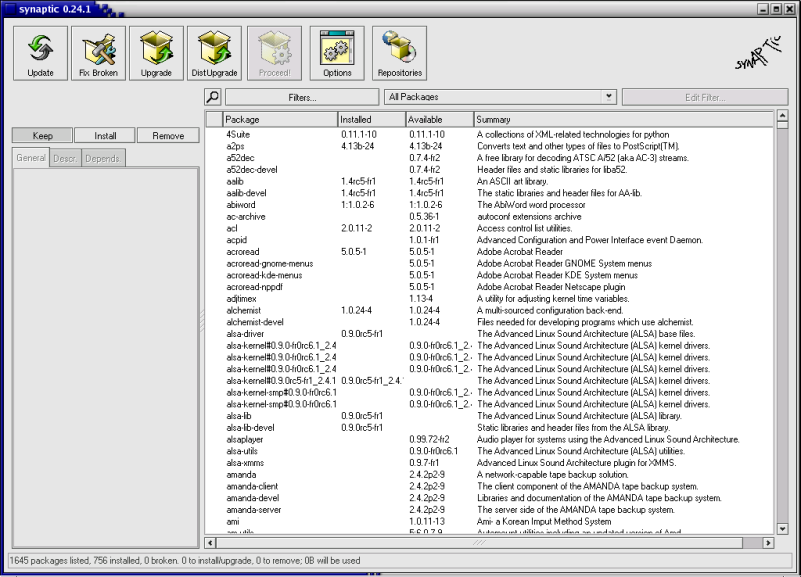Select the a2ps package
Image resolution: width=801 pixels, height=577 pixels.
[x=489, y=146]
